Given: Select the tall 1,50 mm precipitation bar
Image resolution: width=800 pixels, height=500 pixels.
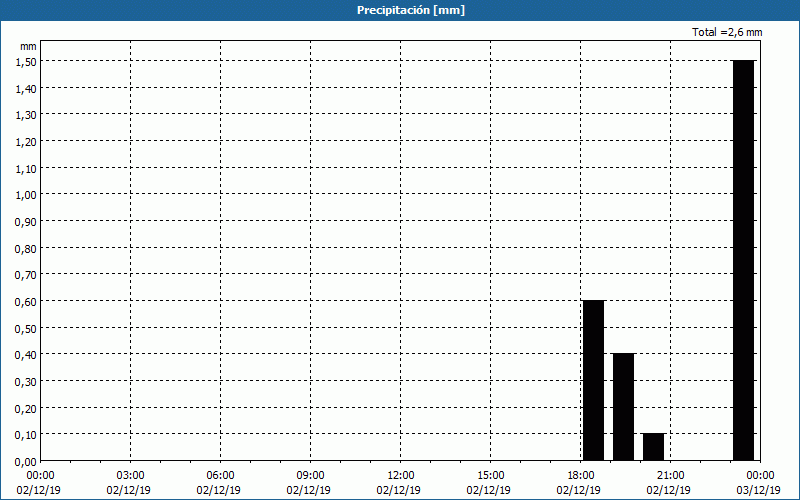Looking at the screenshot, I should coord(743,260).
